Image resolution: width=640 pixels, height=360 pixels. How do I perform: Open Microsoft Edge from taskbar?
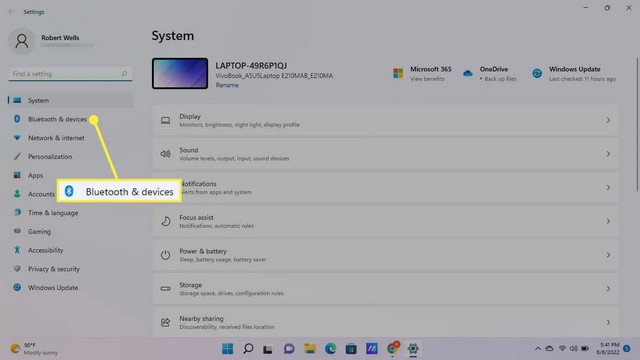pyautogui.click(x=331, y=349)
